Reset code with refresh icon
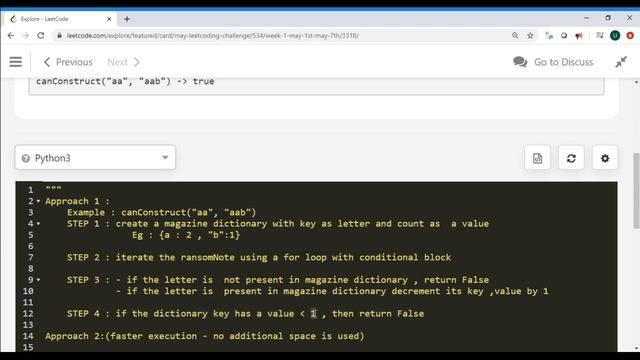 pyautogui.click(x=571, y=158)
